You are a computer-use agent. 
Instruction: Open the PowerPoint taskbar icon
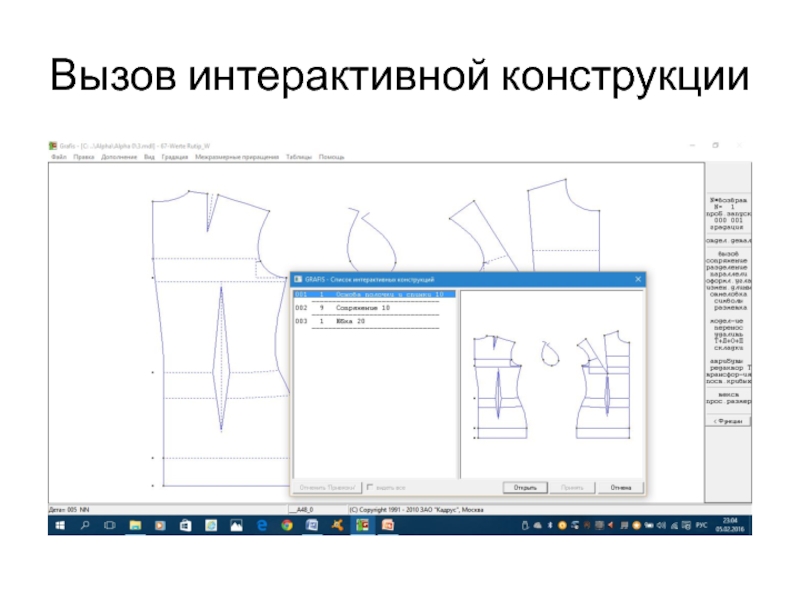[x=388, y=526]
